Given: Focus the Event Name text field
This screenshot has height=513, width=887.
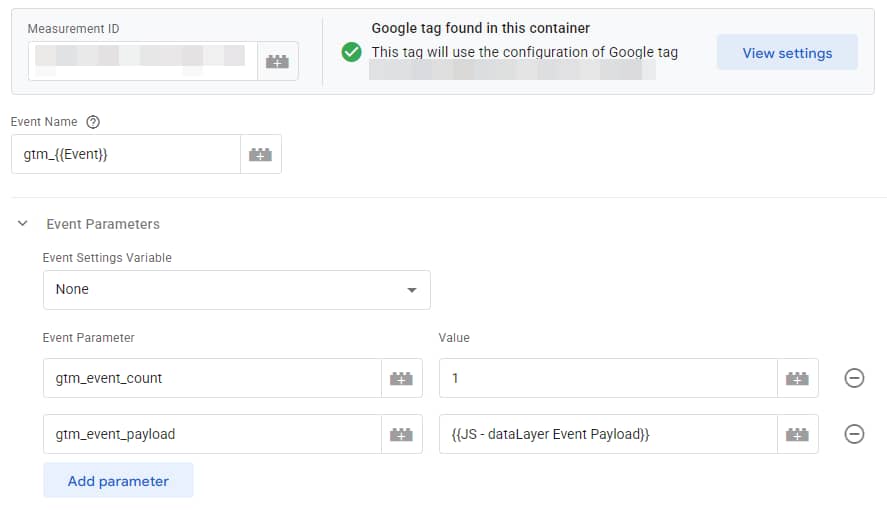Looking at the screenshot, I should coord(125,155).
